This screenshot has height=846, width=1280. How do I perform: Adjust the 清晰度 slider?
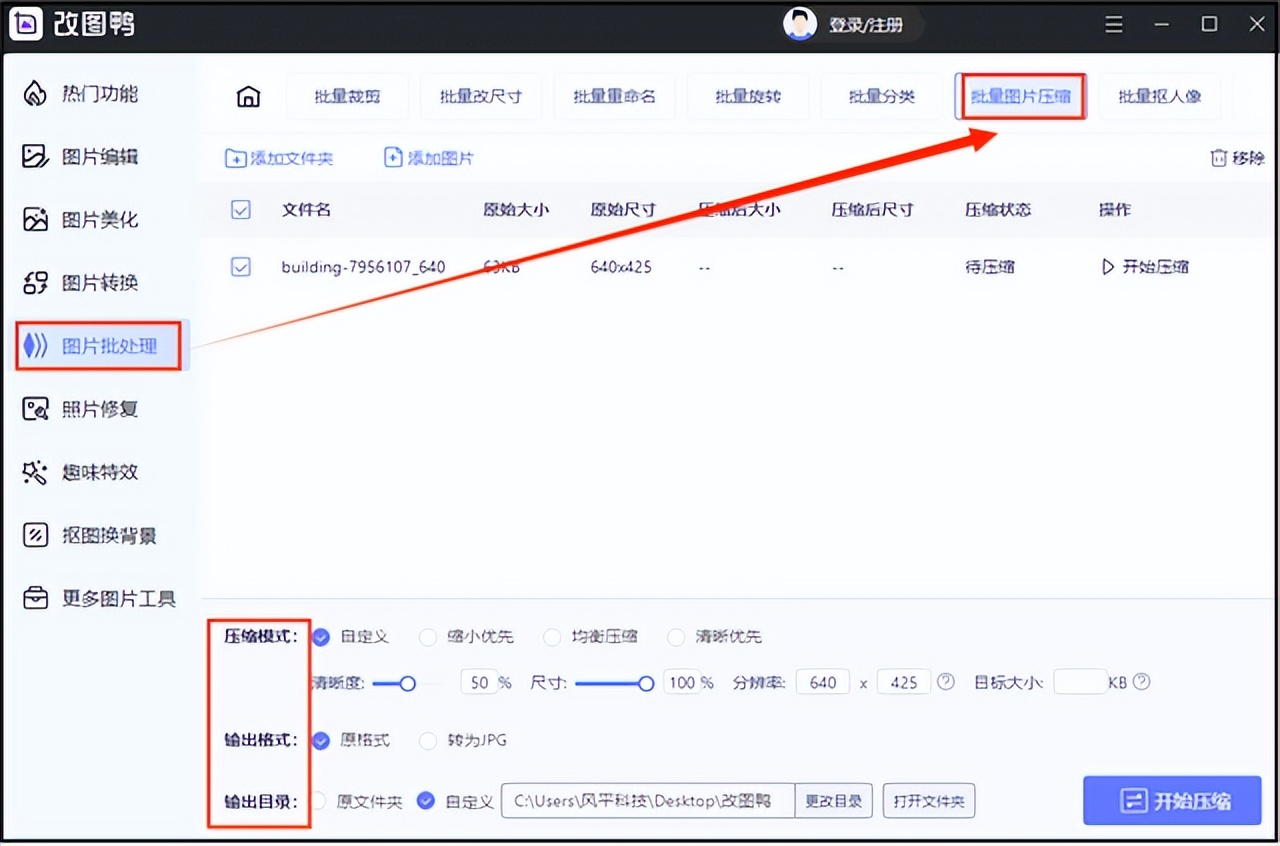click(406, 684)
